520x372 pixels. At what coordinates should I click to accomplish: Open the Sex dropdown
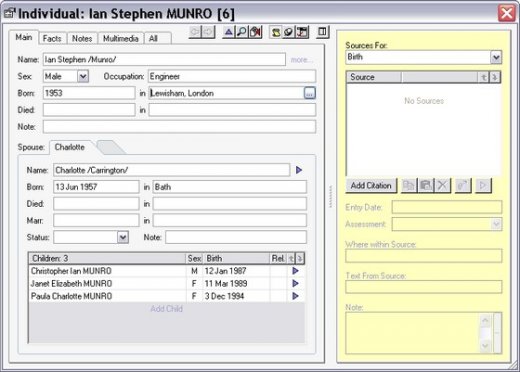click(x=83, y=76)
